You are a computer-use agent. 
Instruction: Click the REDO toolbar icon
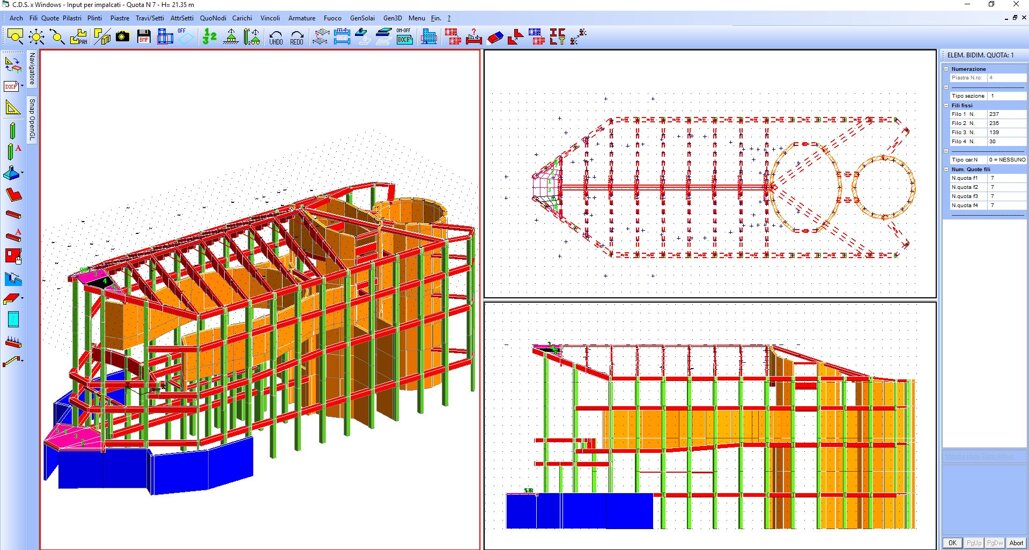click(x=297, y=37)
